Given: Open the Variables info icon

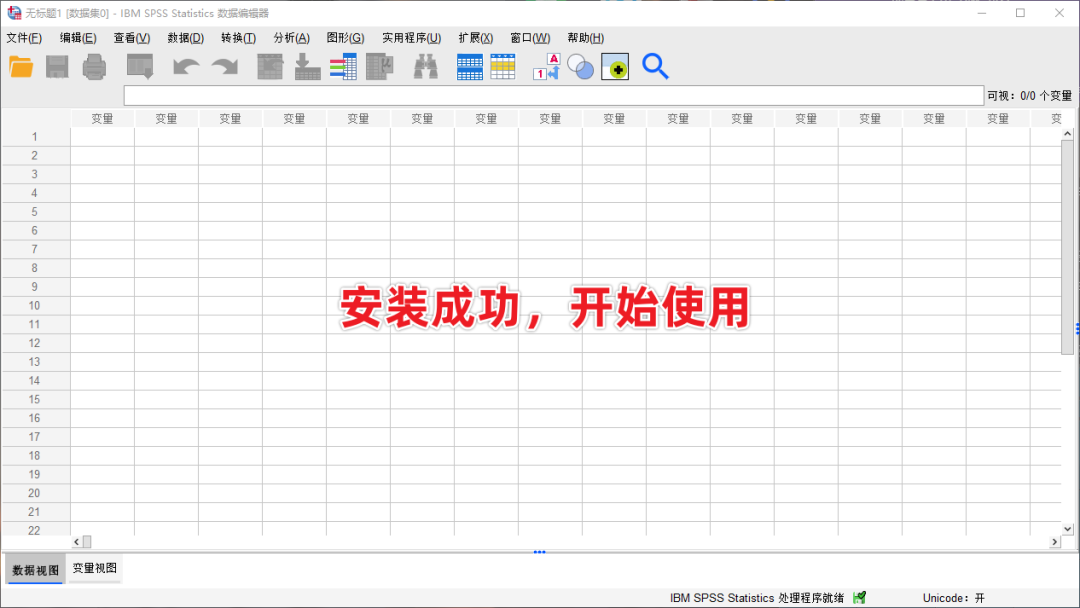Looking at the screenshot, I should 343,67.
